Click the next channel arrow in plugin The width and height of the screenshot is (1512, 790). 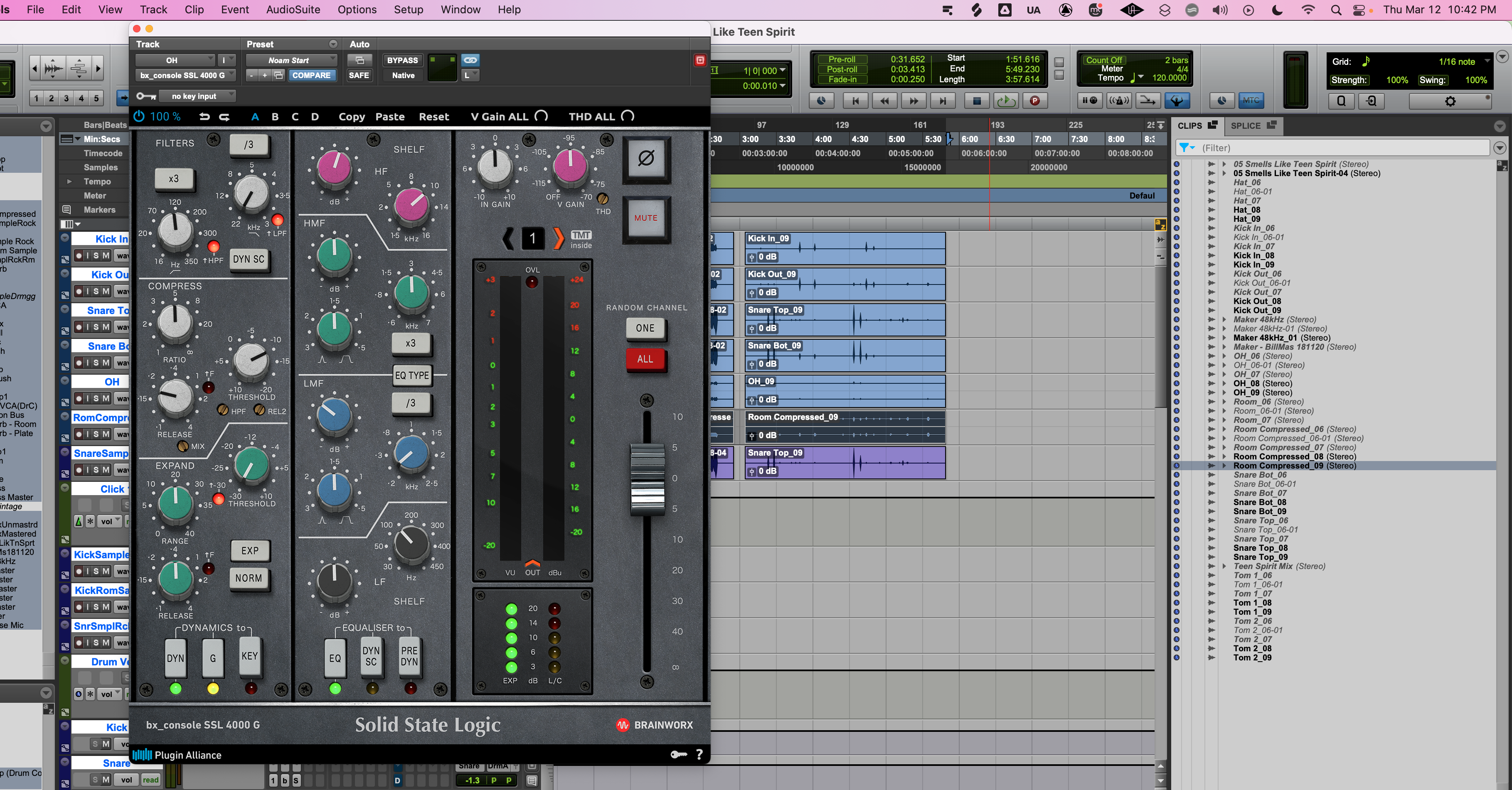[x=558, y=238]
